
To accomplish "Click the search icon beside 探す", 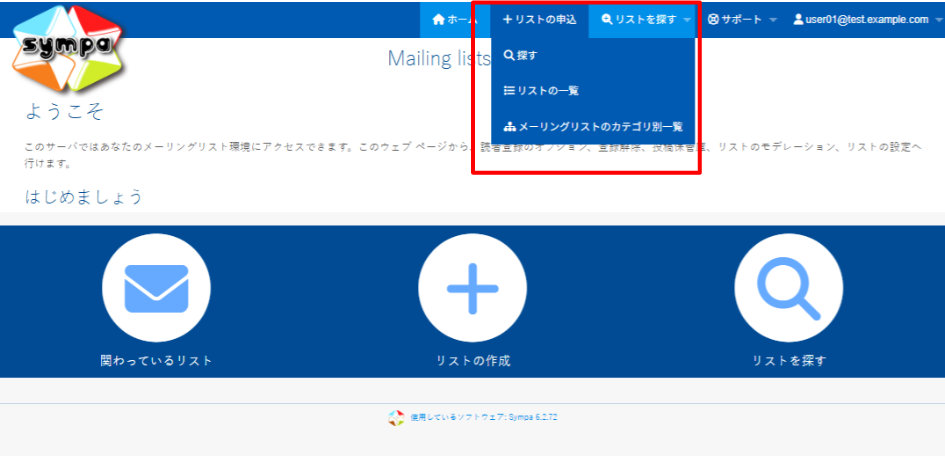I will click(509, 55).
